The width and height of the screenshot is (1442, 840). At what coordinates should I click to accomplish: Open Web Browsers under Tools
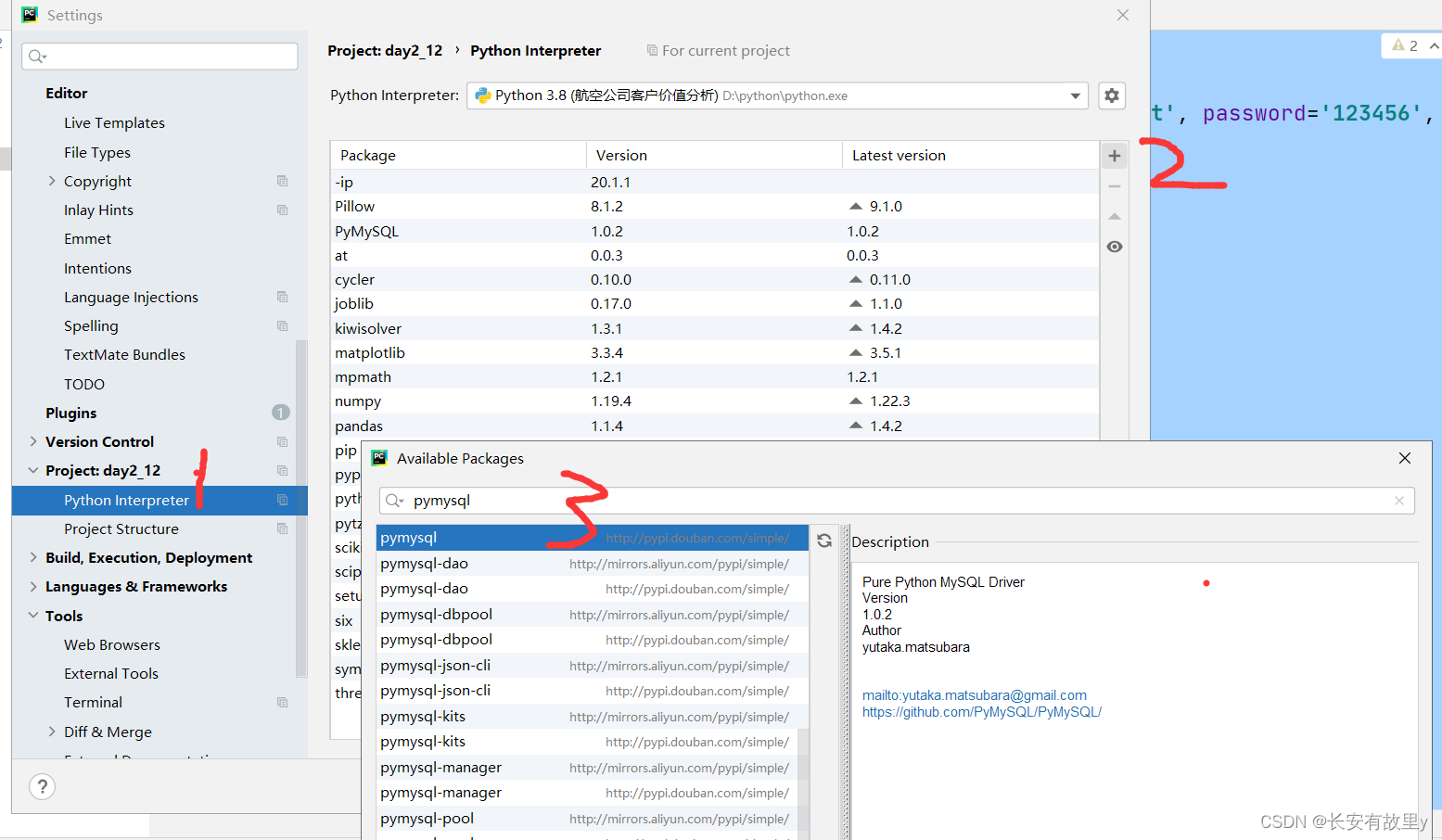[x=112, y=644]
